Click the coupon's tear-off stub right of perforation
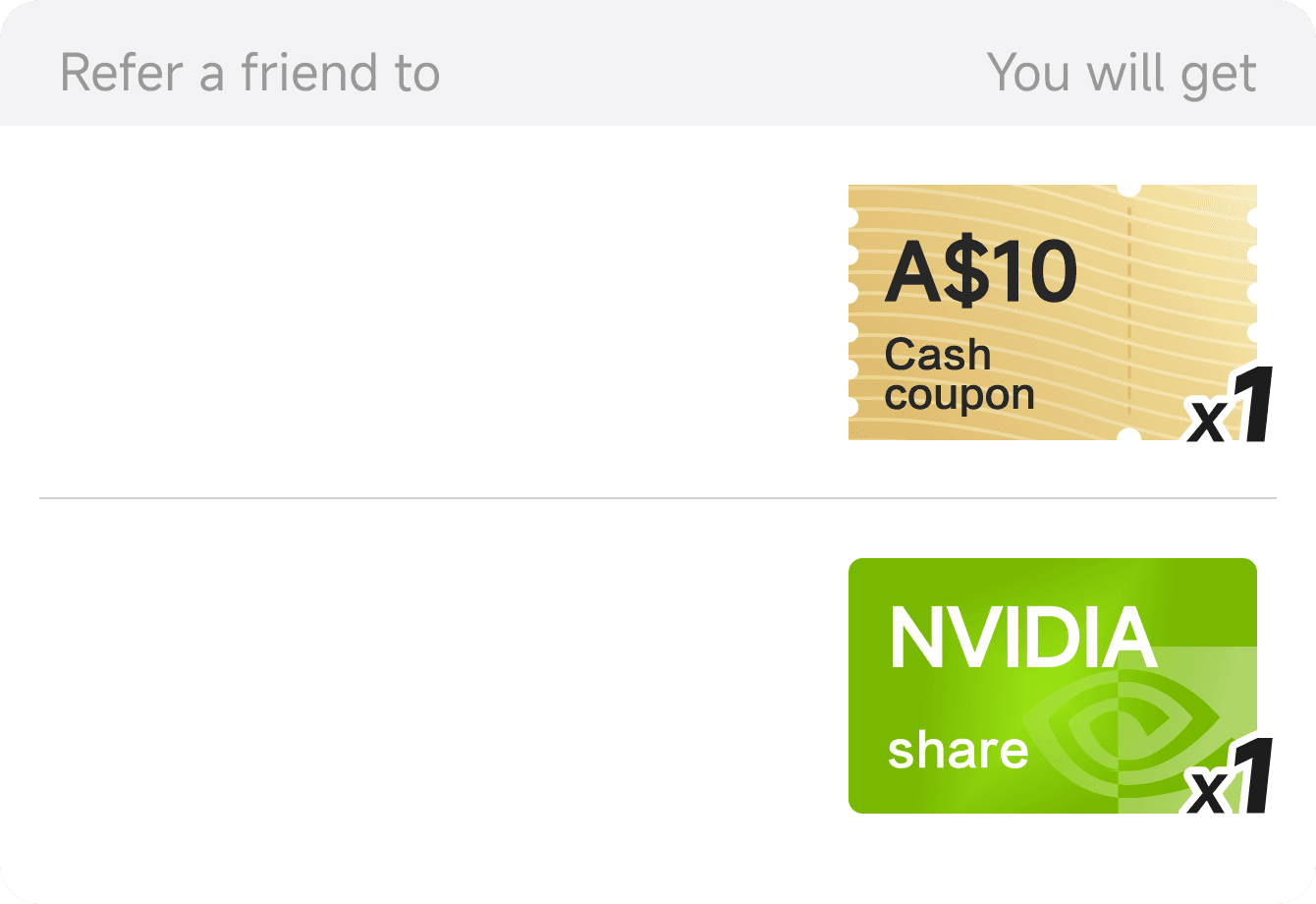Screen dimensions: 1316x904 tap(1190, 295)
